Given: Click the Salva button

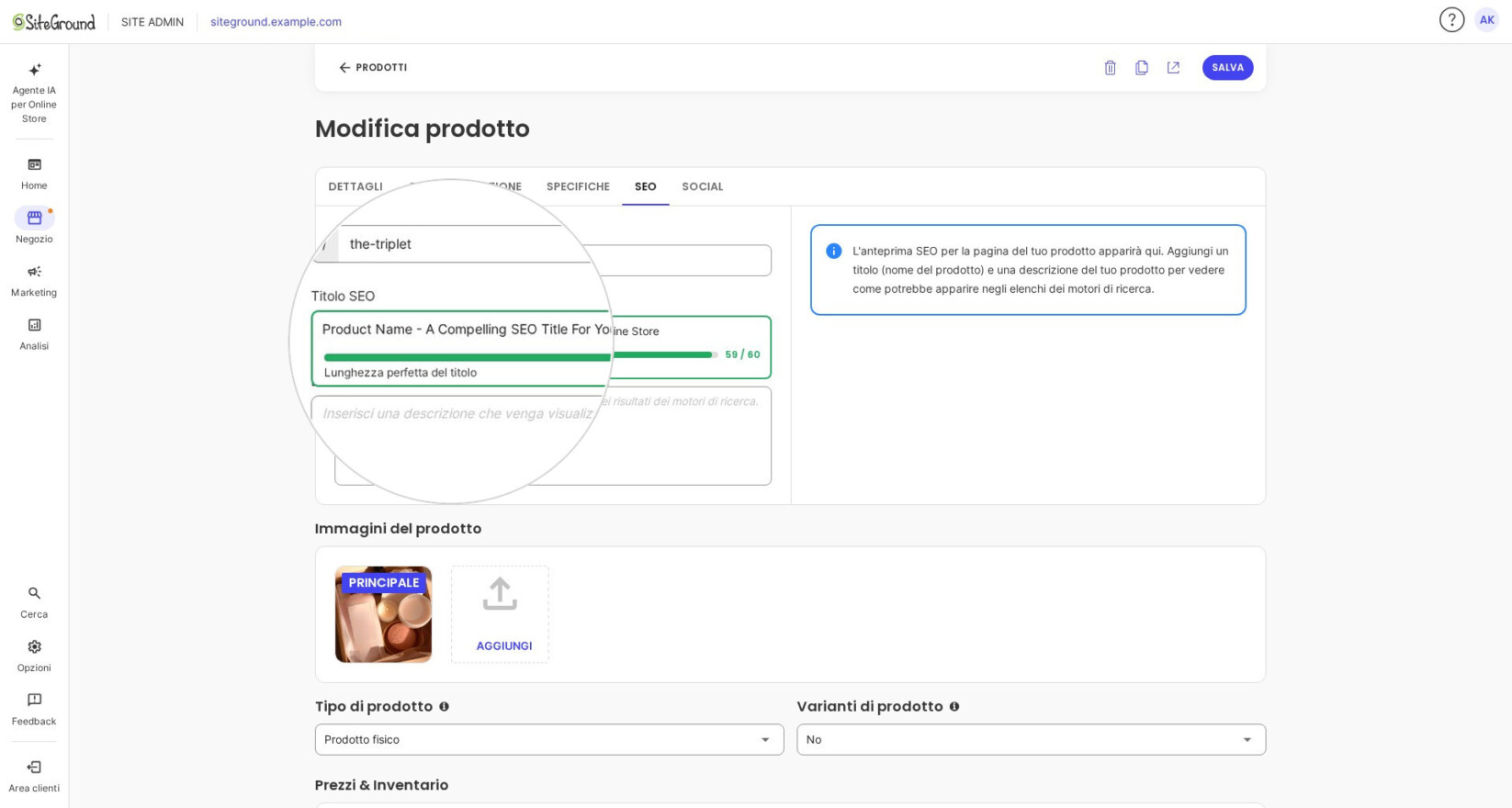Looking at the screenshot, I should click(1227, 67).
